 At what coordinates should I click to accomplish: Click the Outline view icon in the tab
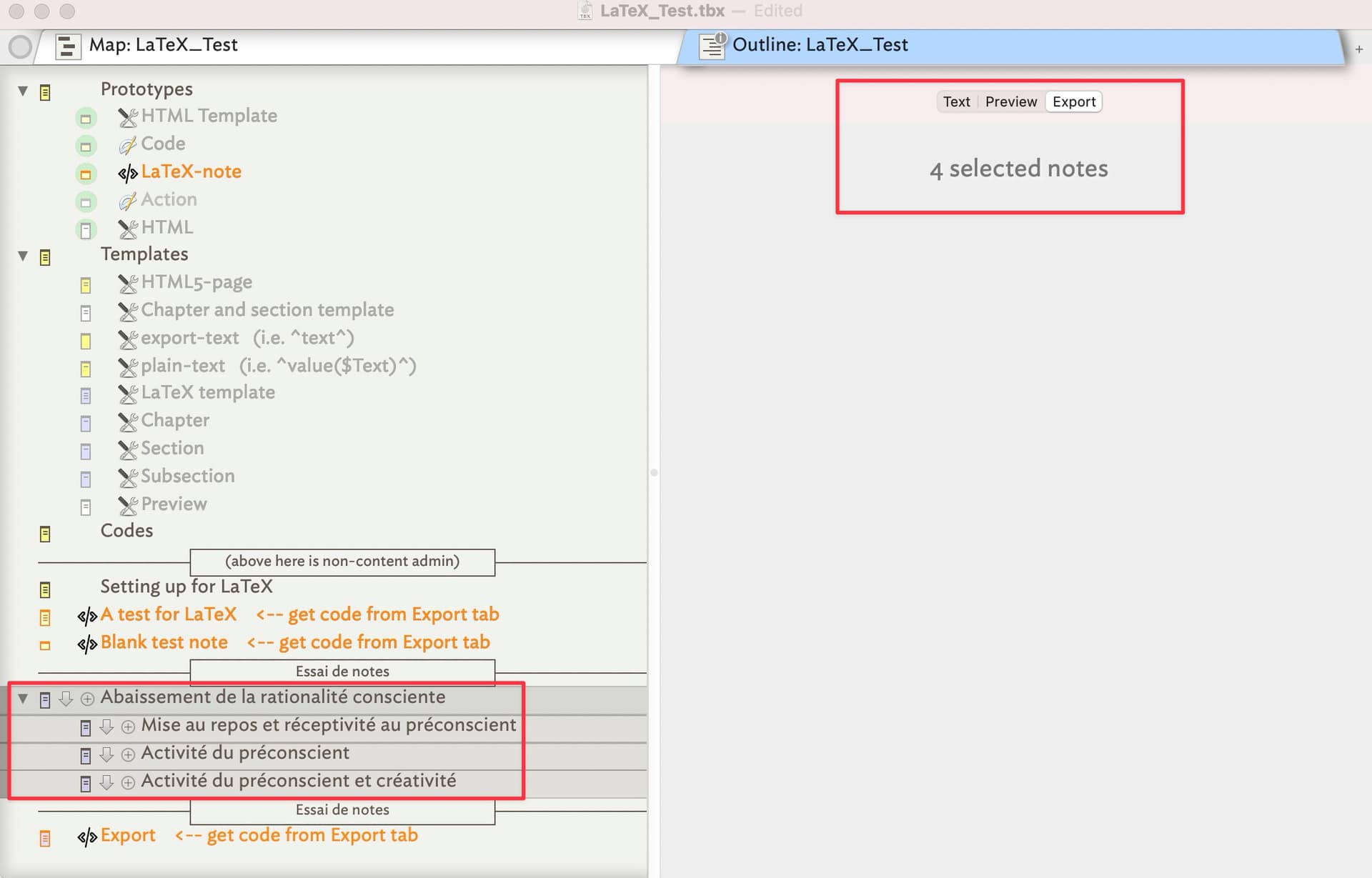click(x=712, y=46)
